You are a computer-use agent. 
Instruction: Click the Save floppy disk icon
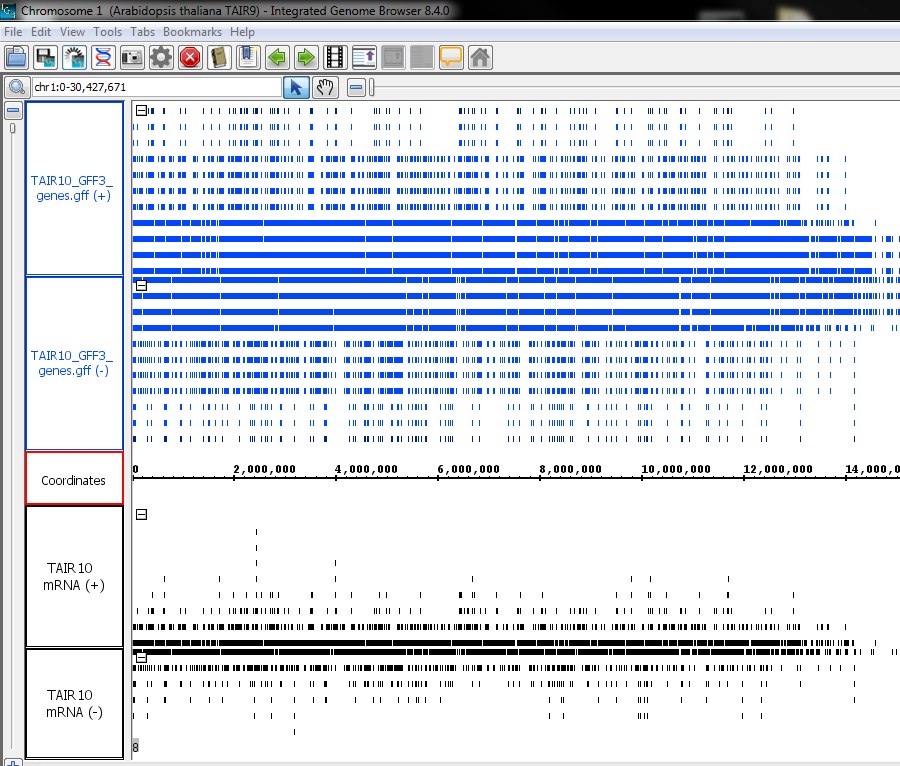(44, 57)
